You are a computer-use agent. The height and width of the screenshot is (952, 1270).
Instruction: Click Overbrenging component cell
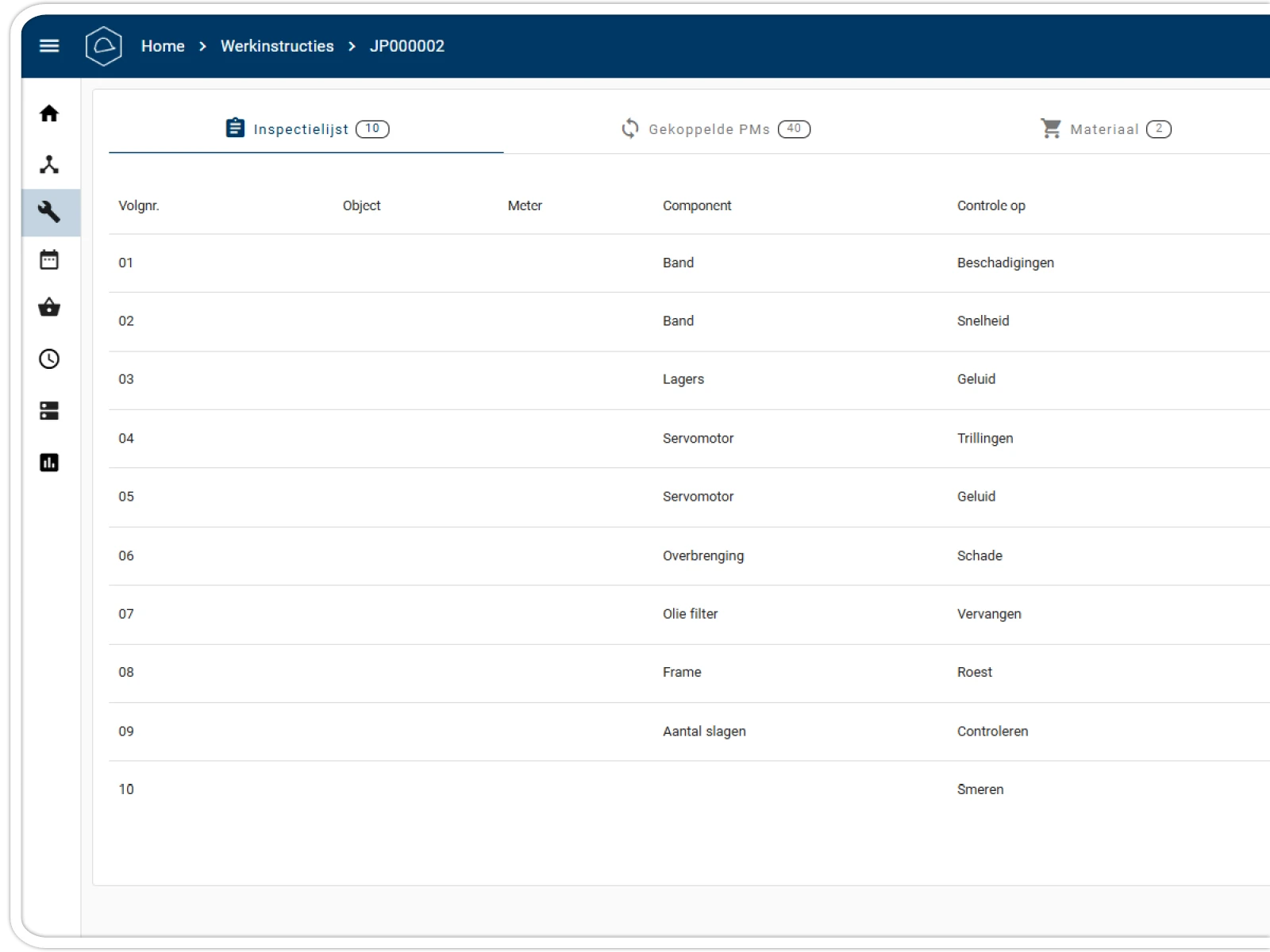[x=703, y=555]
